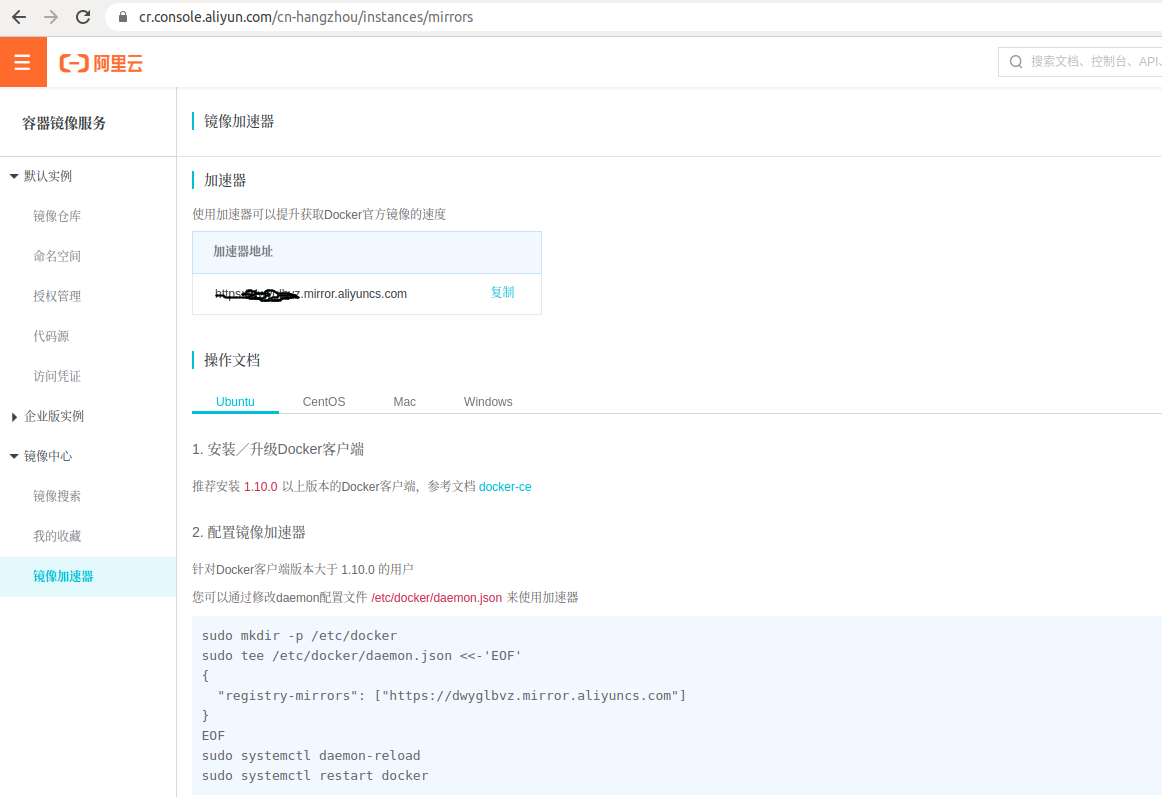Open the Aliyun logo home link
Image resolution: width=1162 pixels, height=797 pixels.
coord(101,63)
